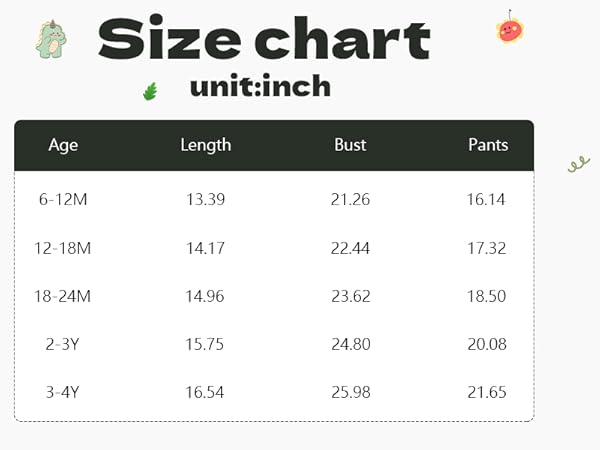Click the unit:inch subtitle text
The width and height of the screenshot is (600, 450).
[260, 87]
